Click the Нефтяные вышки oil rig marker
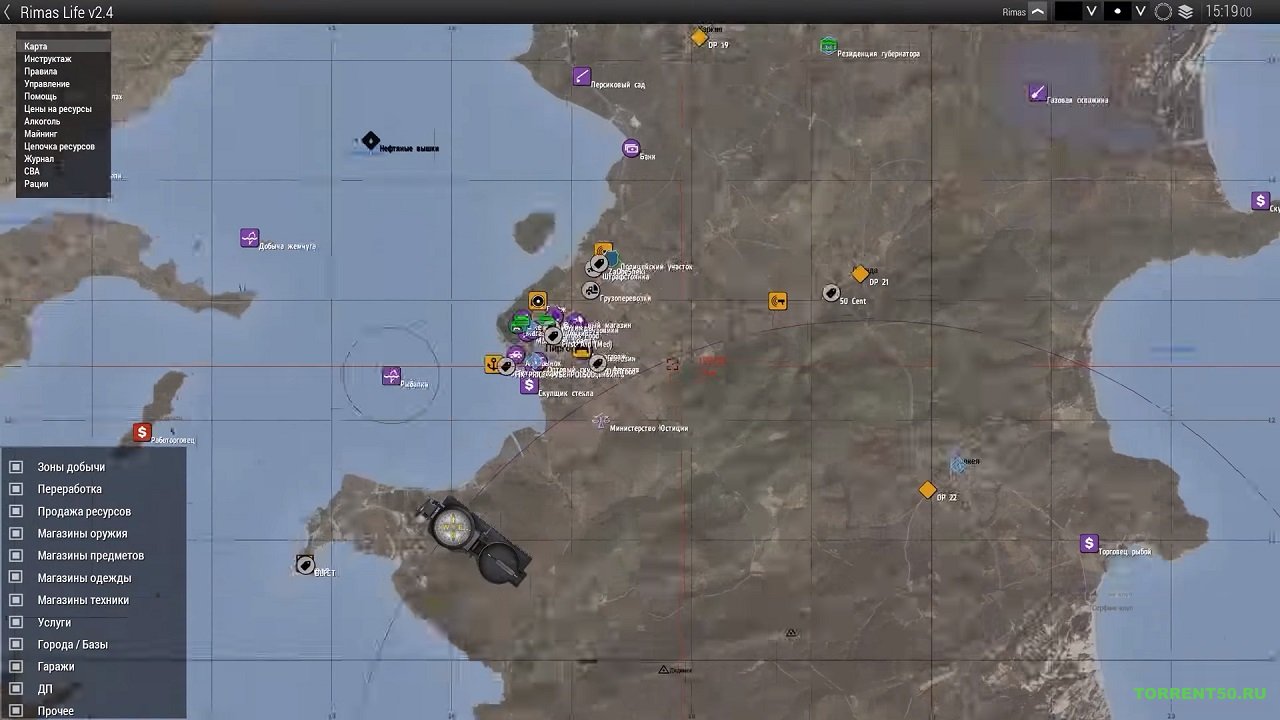Viewport: 1280px width, 720px height. (370, 141)
